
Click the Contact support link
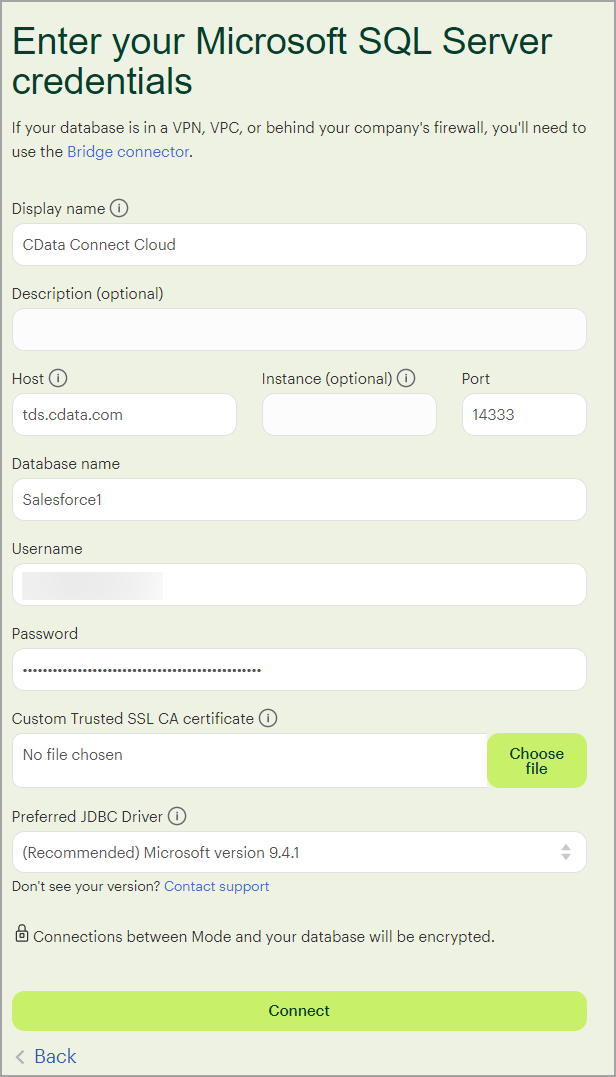[x=216, y=886]
